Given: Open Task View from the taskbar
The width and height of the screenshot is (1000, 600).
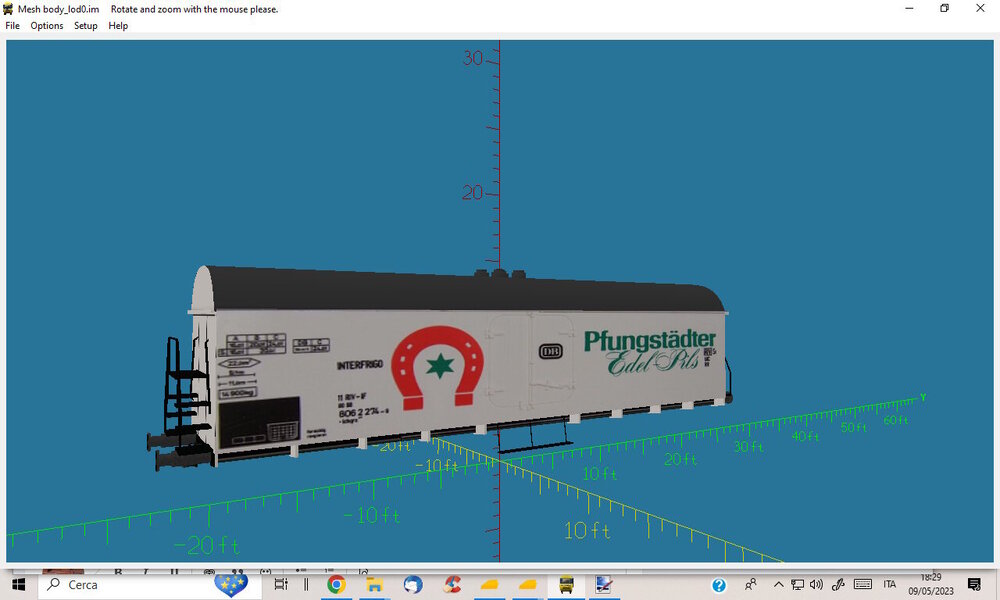Looking at the screenshot, I should pos(281,584).
